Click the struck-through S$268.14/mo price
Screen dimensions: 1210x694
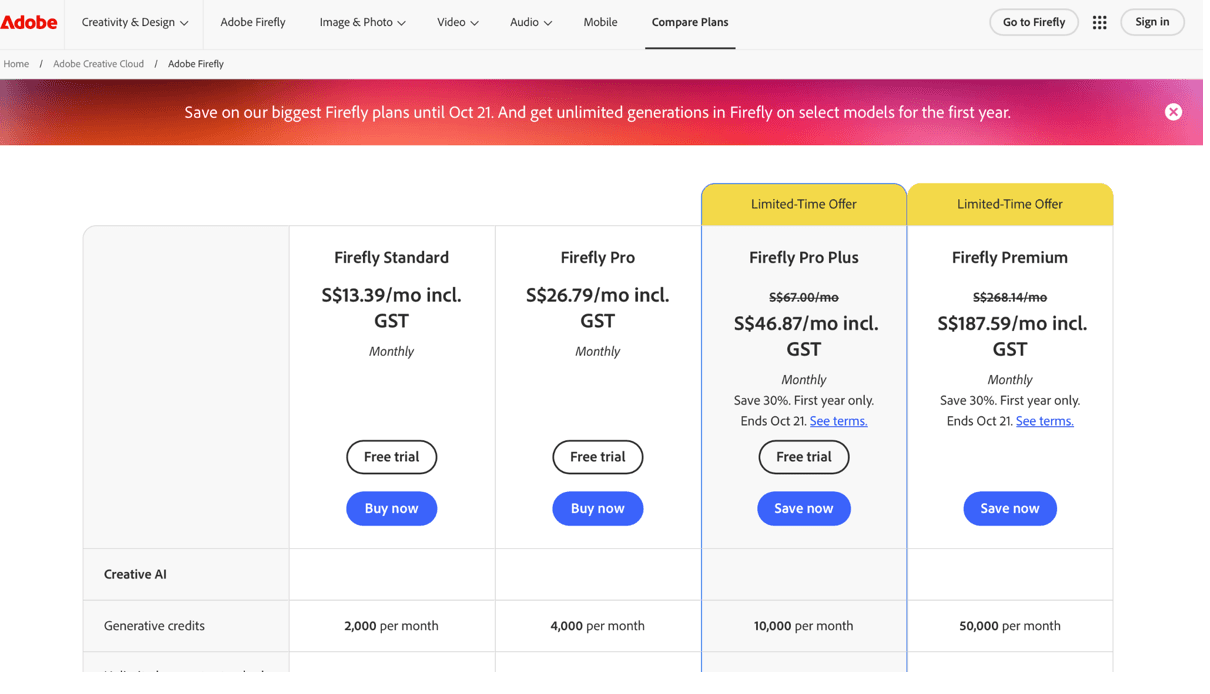(1009, 297)
